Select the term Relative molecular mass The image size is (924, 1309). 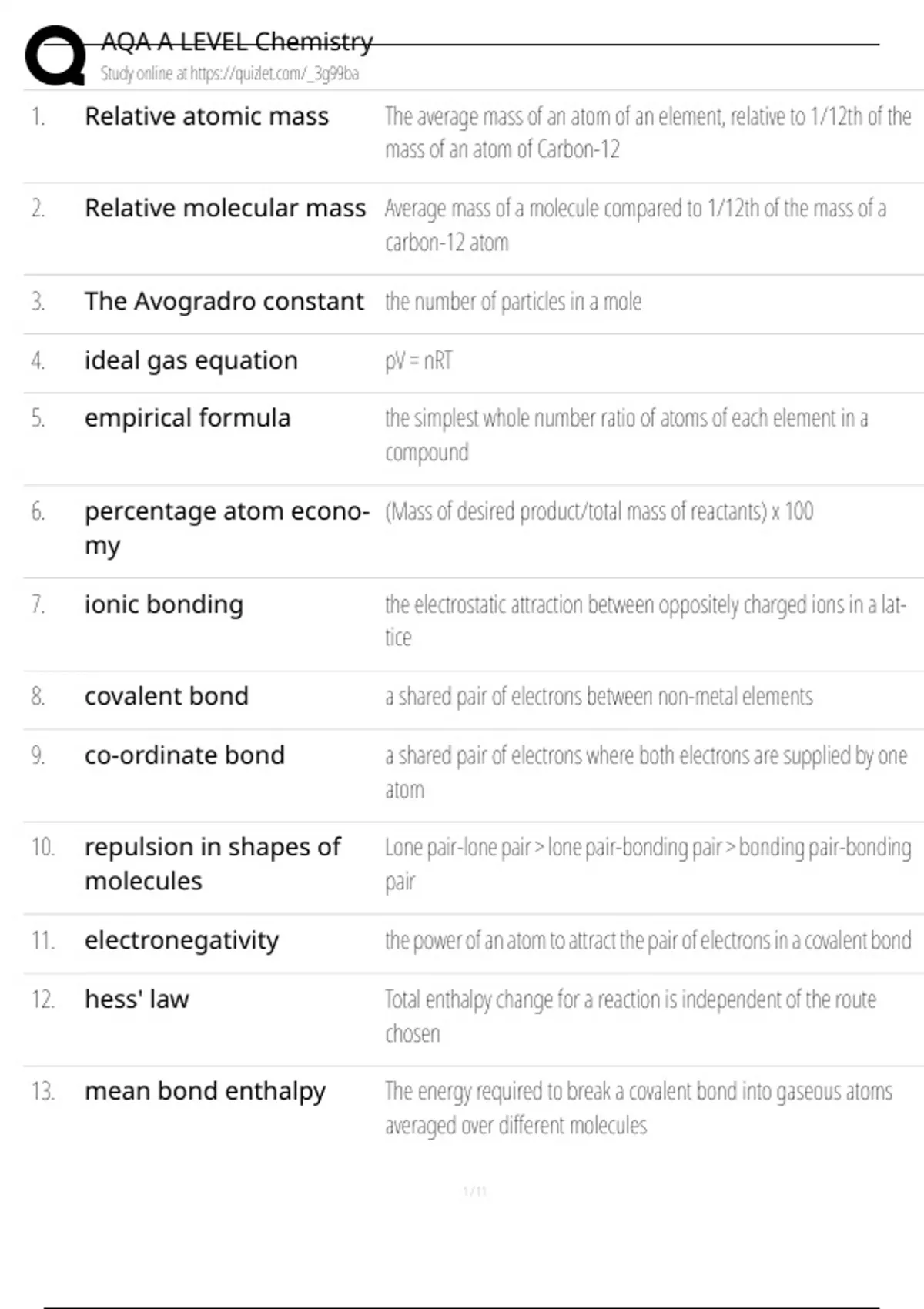(x=225, y=208)
